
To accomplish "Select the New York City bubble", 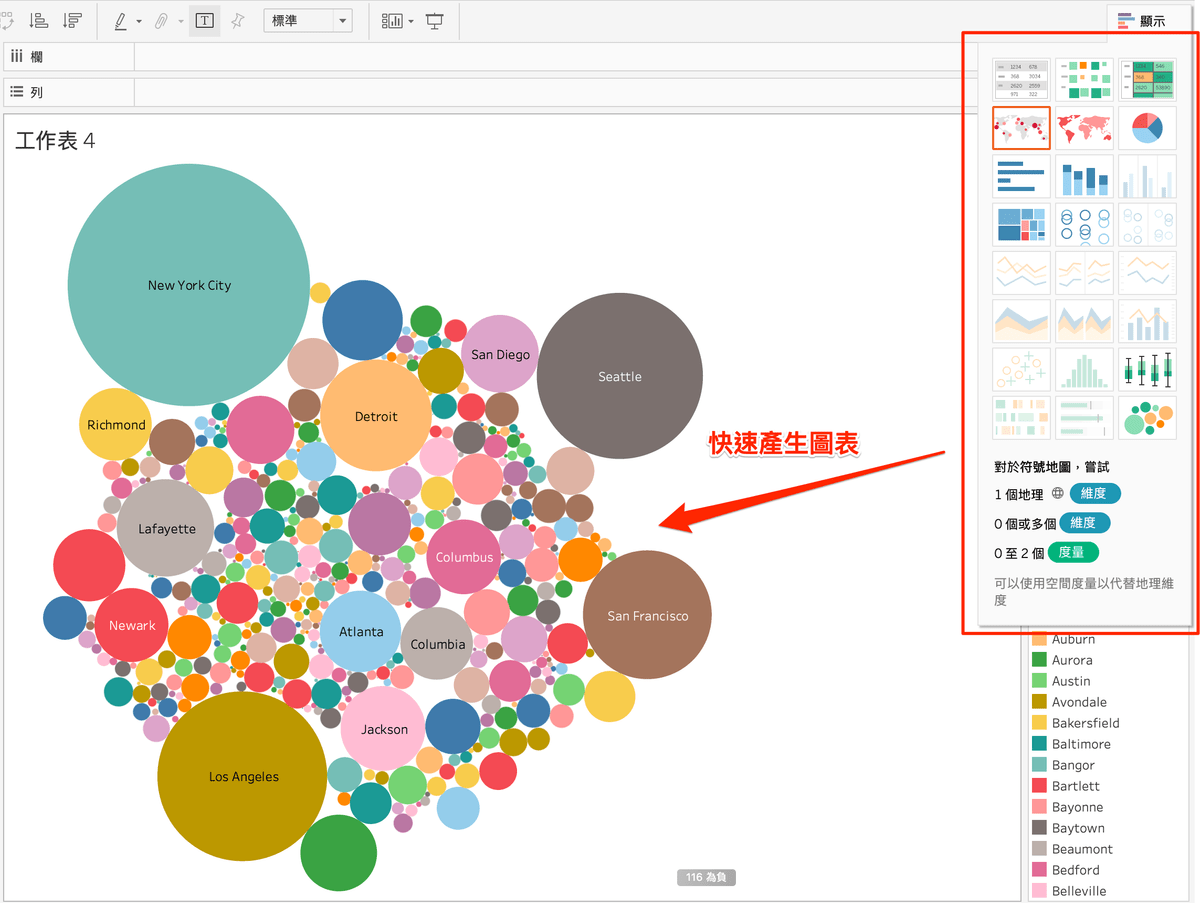I will point(189,285).
